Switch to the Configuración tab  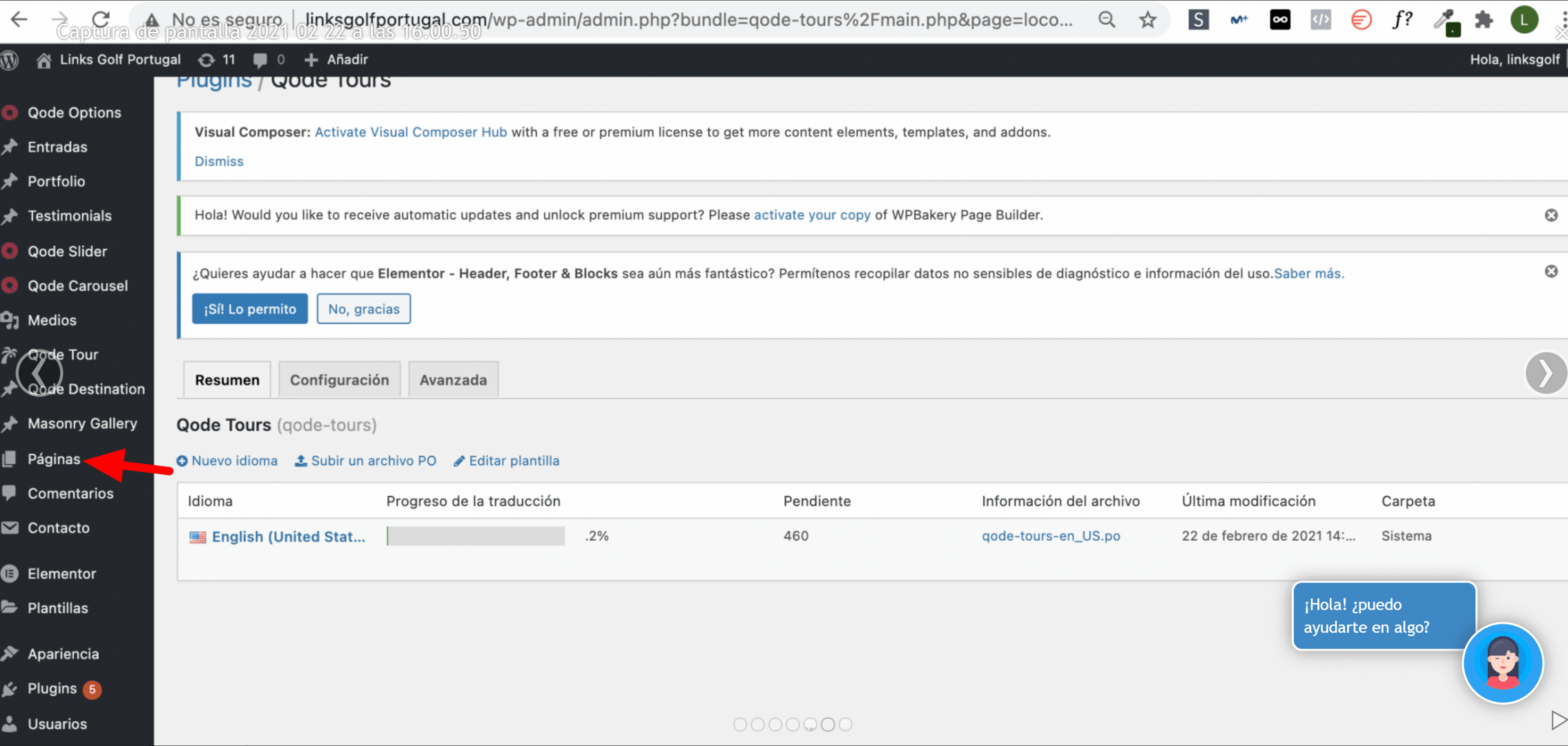[x=340, y=380]
